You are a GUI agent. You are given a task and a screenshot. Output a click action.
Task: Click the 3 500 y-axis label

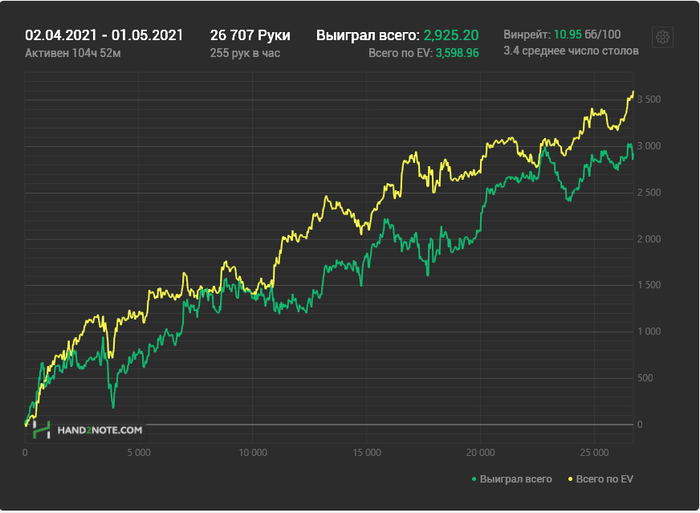[649, 100]
